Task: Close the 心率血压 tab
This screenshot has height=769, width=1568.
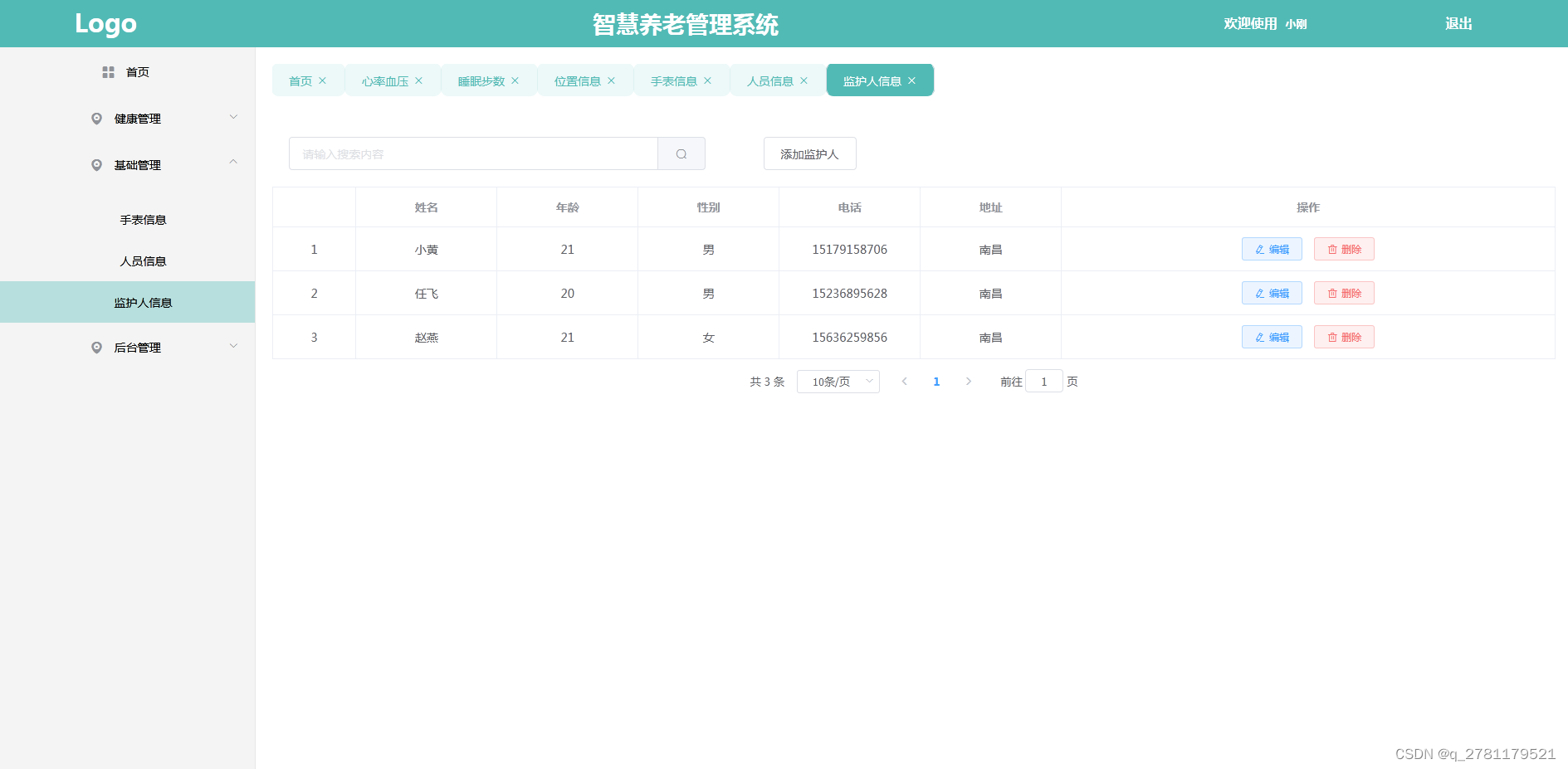Action: pos(419,80)
